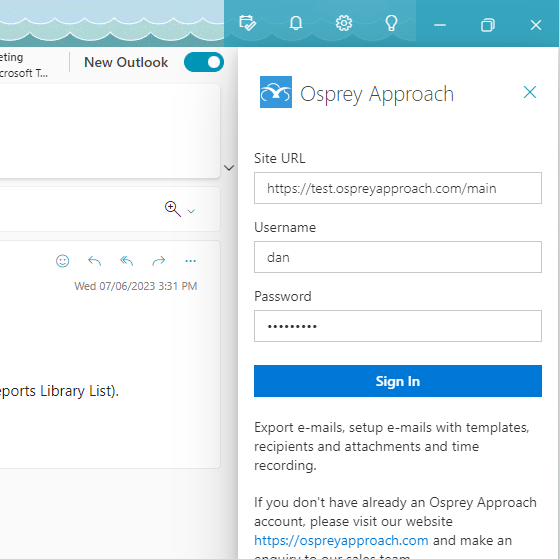Forward the email
559x559 pixels.
159,261
